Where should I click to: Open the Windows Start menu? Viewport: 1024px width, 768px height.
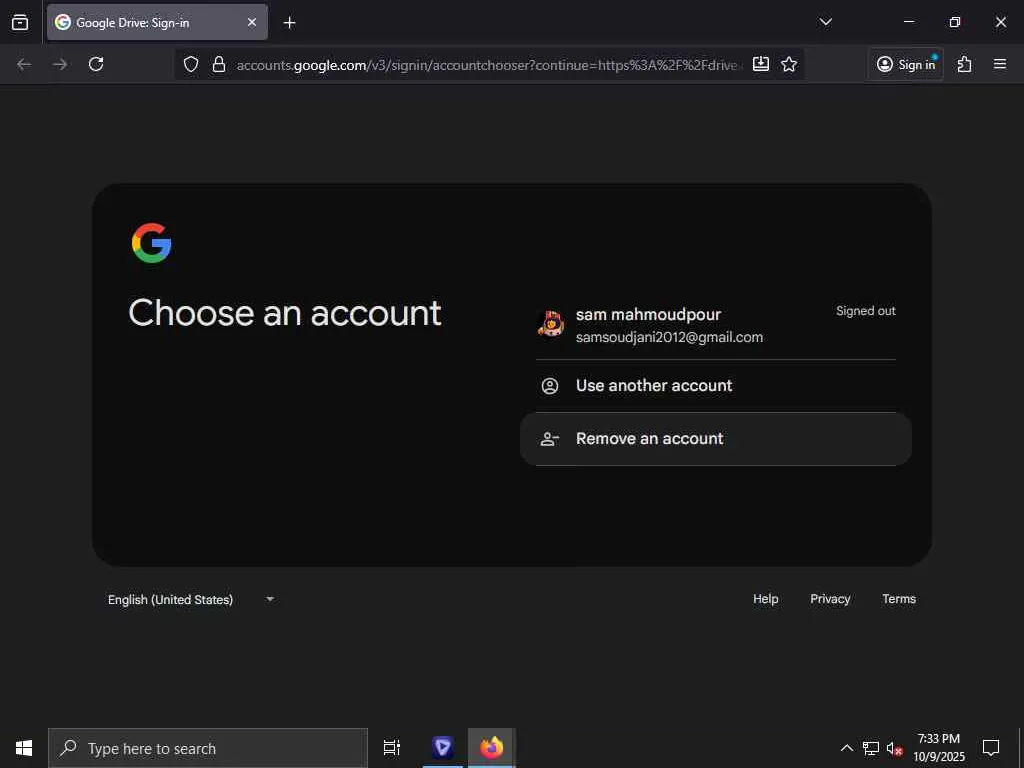pyautogui.click(x=24, y=748)
